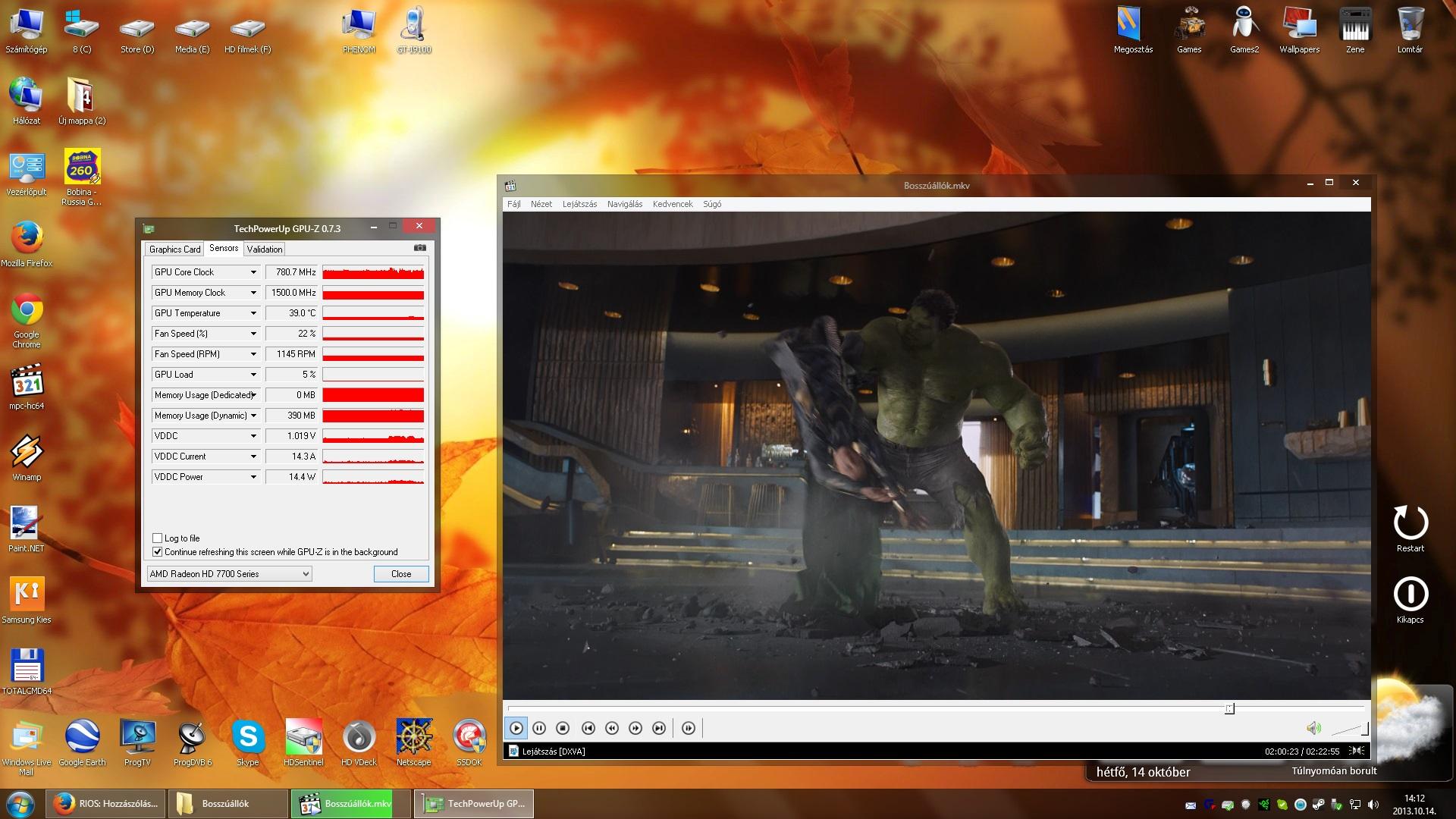This screenshot has height=819, width=1456.
Task: Open Samsung Kies desktop icon
Action: tap(27, 601)
